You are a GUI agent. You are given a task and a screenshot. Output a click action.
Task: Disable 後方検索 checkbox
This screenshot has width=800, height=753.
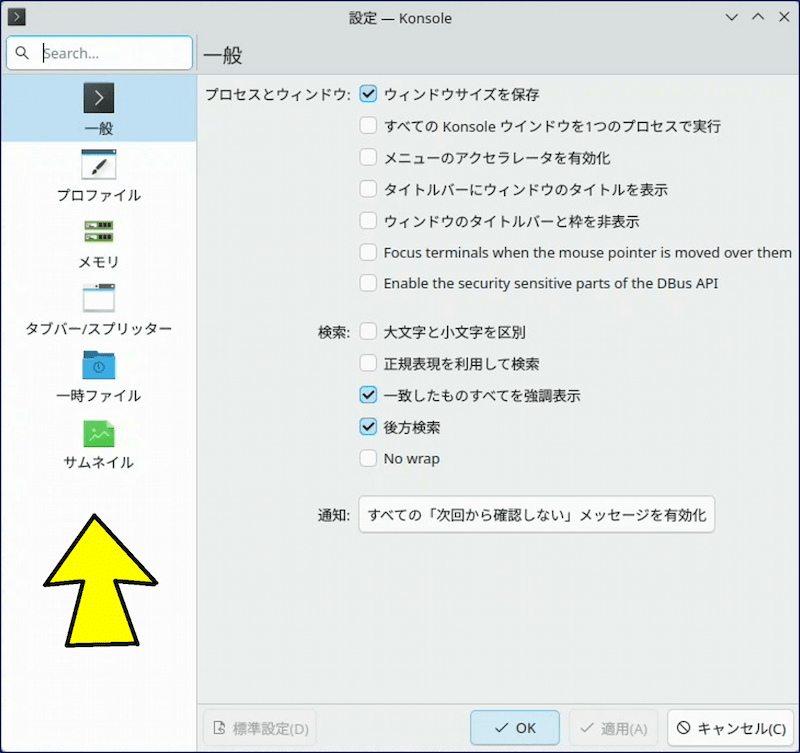point(368,427)
